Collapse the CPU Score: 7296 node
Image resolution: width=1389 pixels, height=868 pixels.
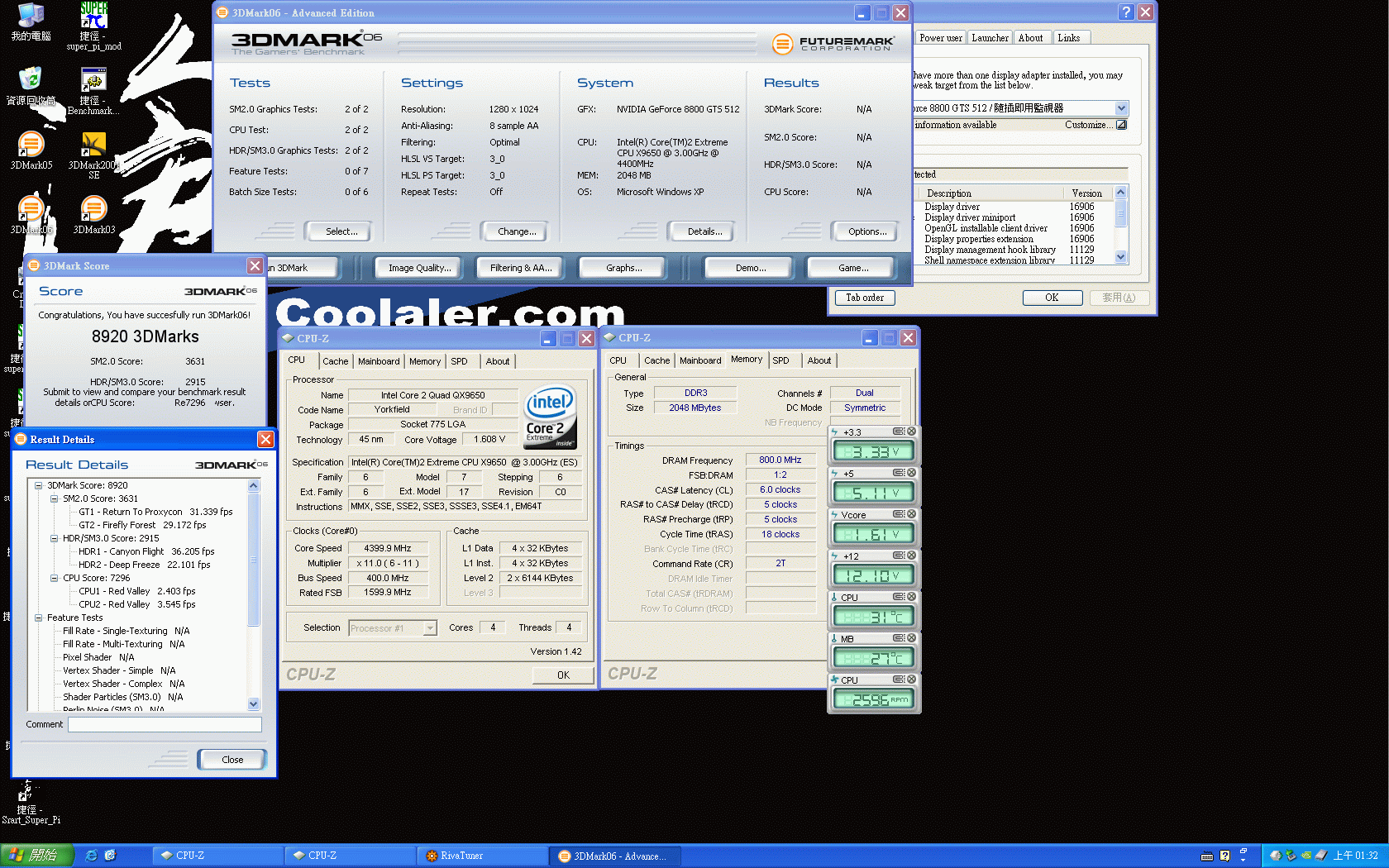tap(55, 578)
